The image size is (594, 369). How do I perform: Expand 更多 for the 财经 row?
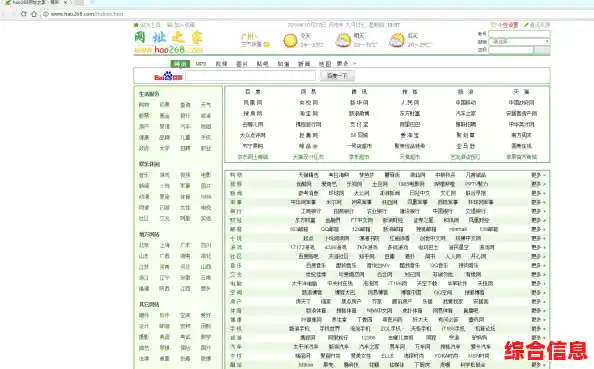[538, 220]
